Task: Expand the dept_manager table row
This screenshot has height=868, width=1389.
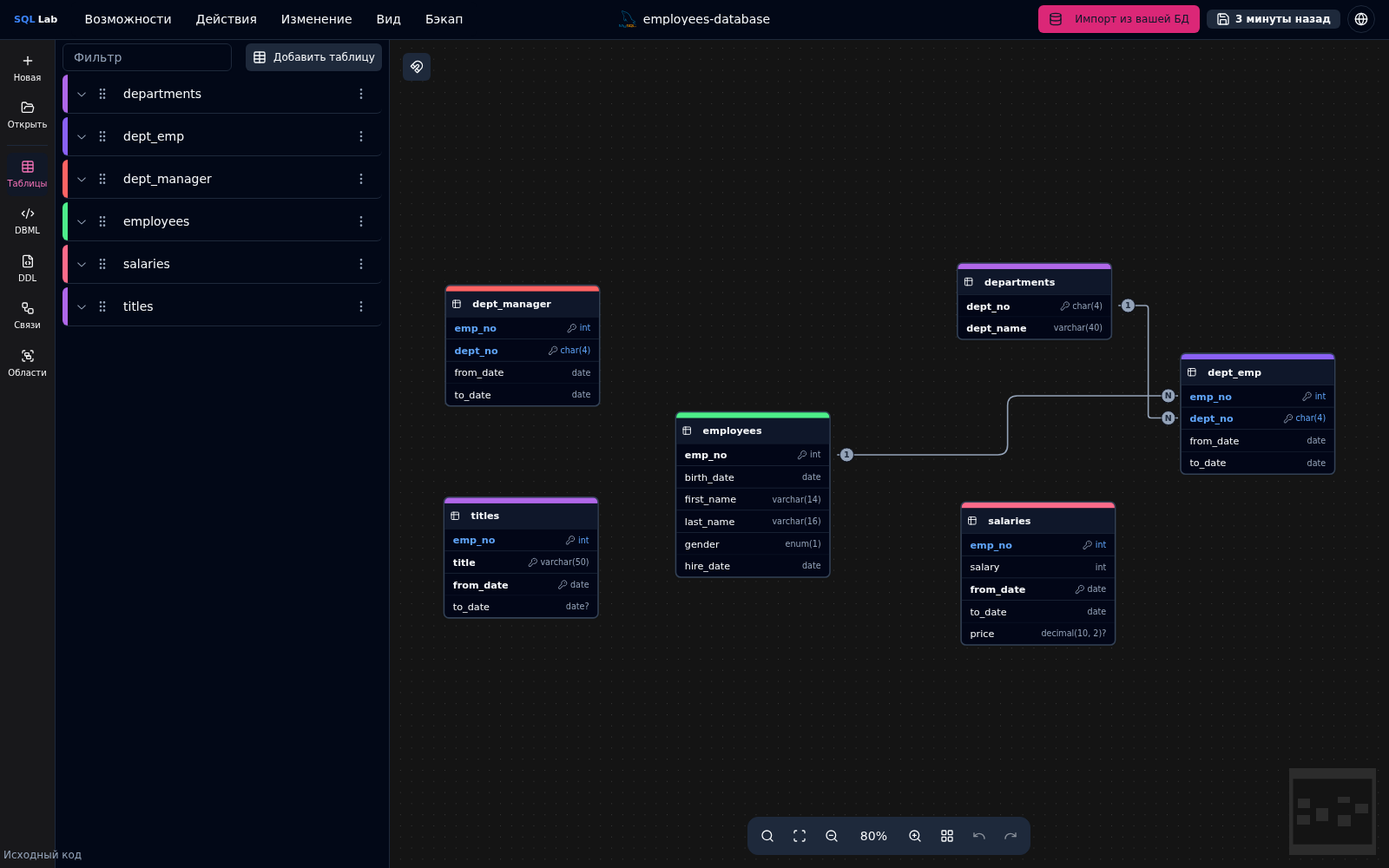Action: (82, 179)
